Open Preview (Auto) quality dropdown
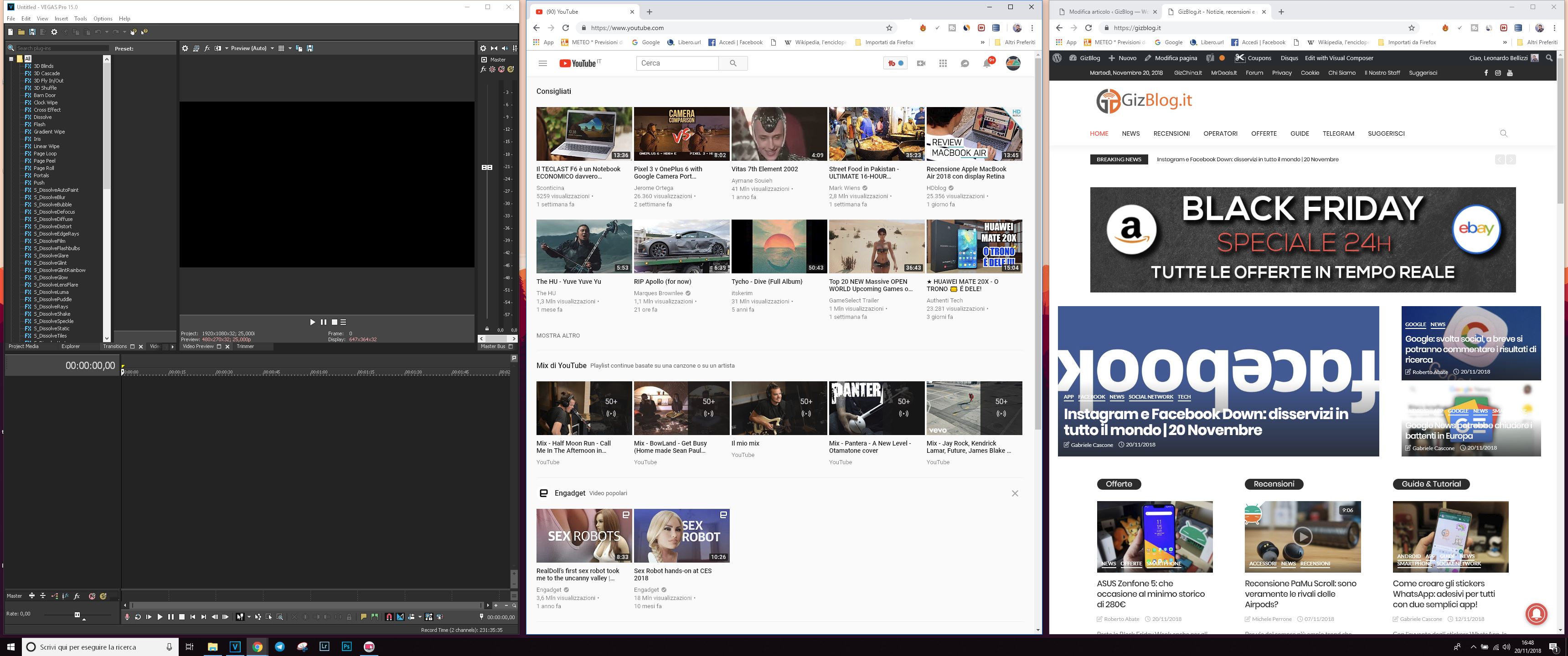Image resolution: width=1568 pixels, height=656 pixels. (x=252, y=48)
